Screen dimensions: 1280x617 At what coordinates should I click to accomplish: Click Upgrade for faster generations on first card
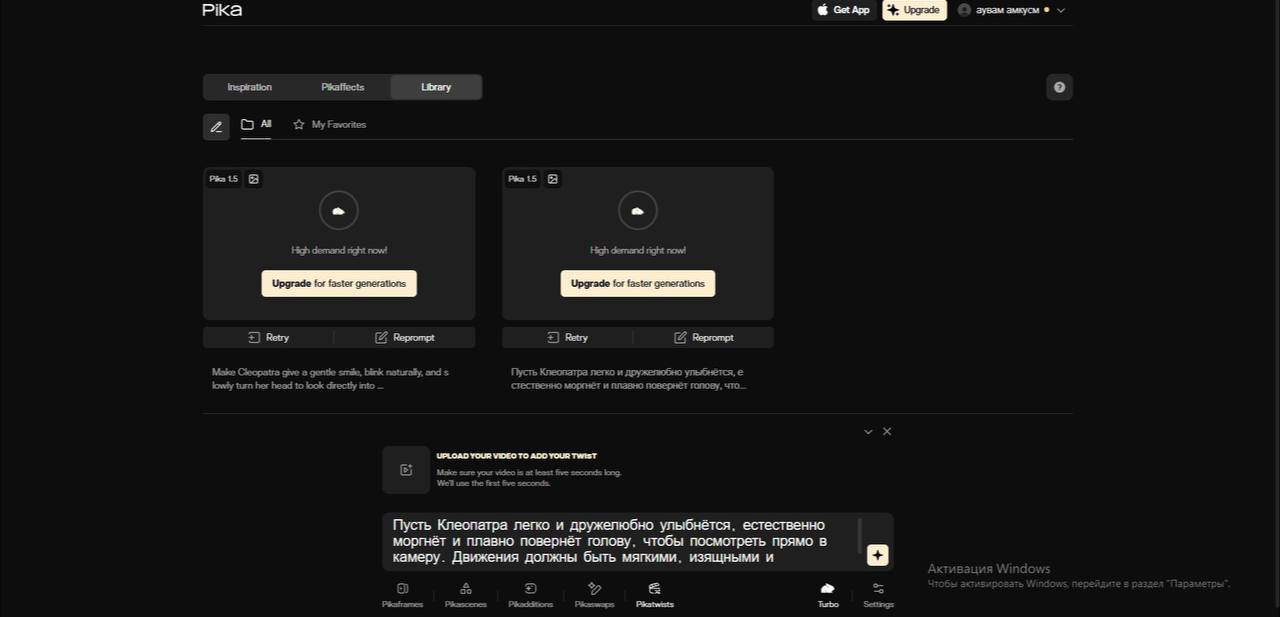click(339, 283)
